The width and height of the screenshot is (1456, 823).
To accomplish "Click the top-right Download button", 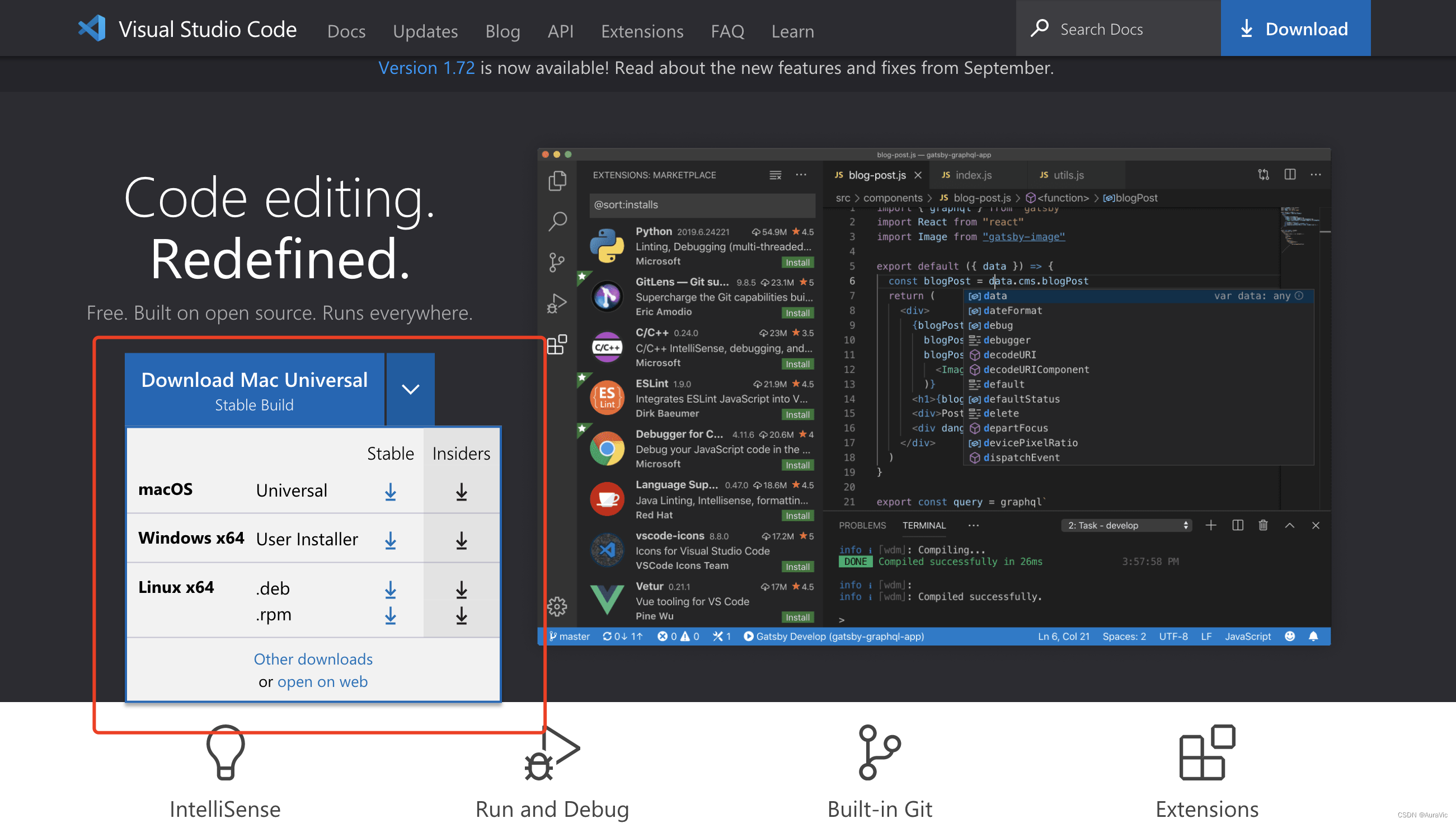I will 1295,29.
